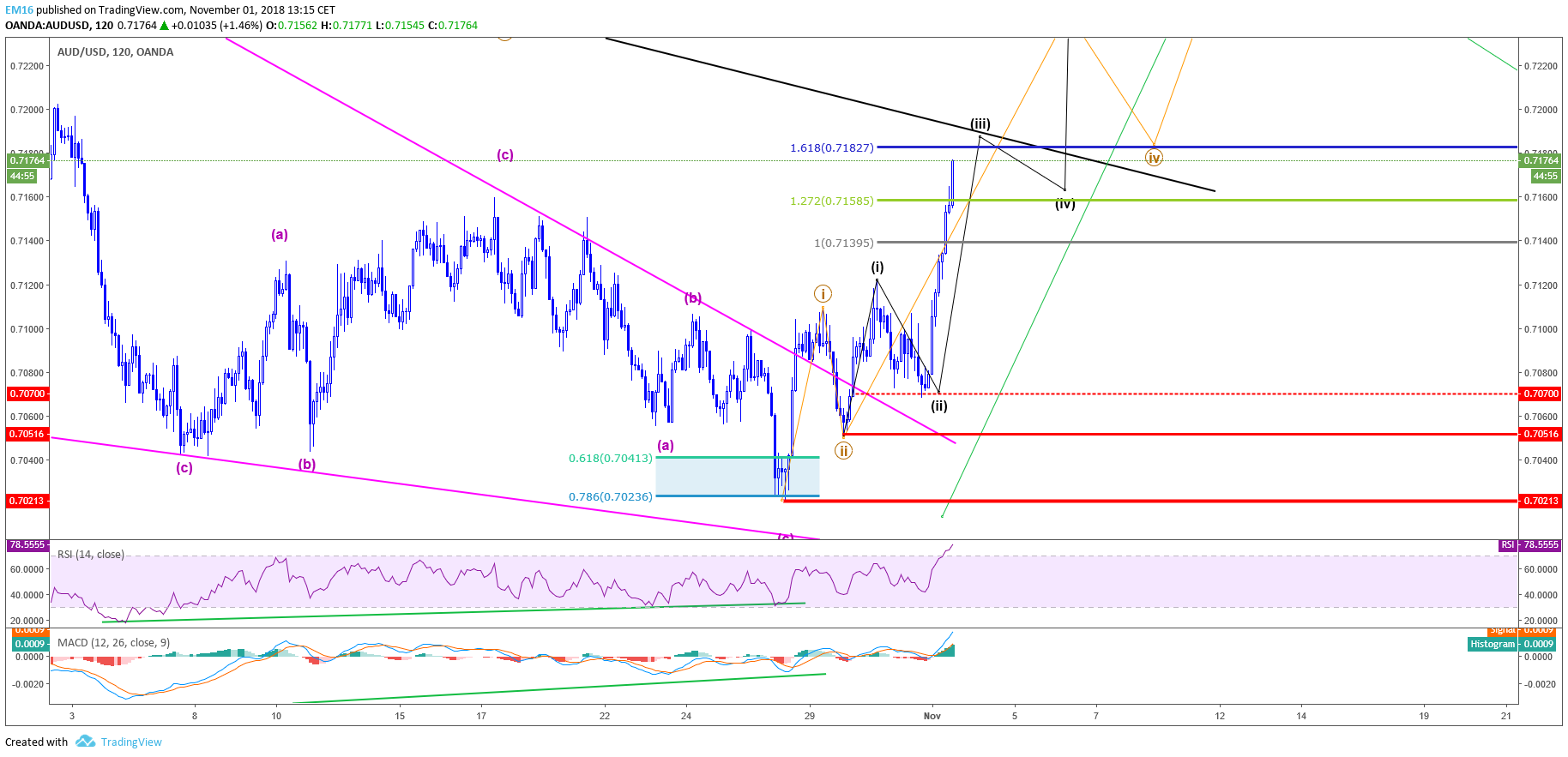1568x757 pixels.
Task: Click the 44:55 countdown tag on right axis
Action: 1546,176
